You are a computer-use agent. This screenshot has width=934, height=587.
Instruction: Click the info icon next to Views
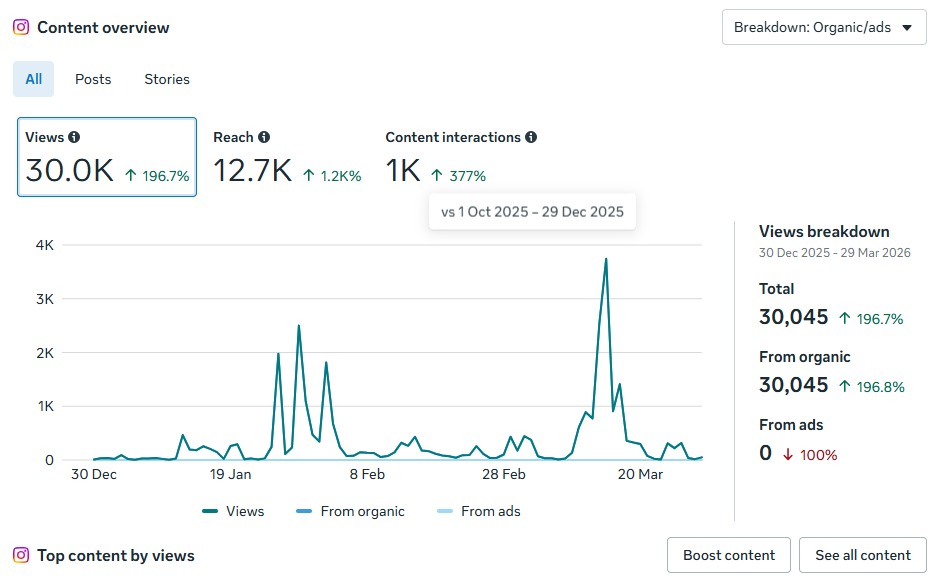point(74,138)
